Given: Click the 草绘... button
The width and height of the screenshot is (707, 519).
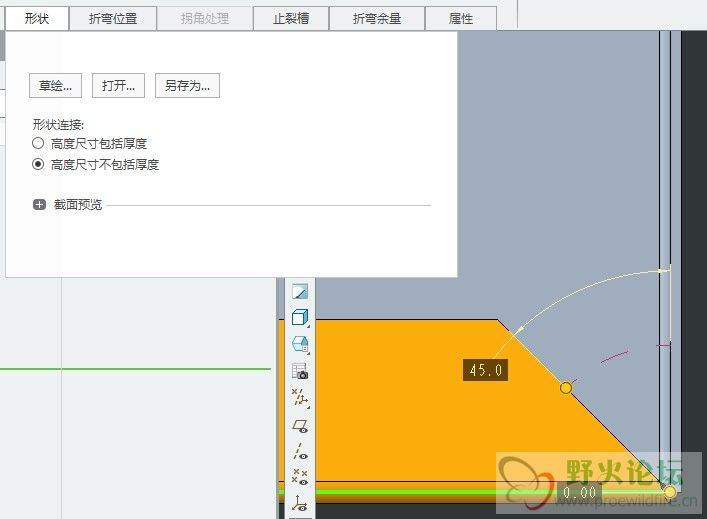Looking at the screenshot, I should coord(55,86).
